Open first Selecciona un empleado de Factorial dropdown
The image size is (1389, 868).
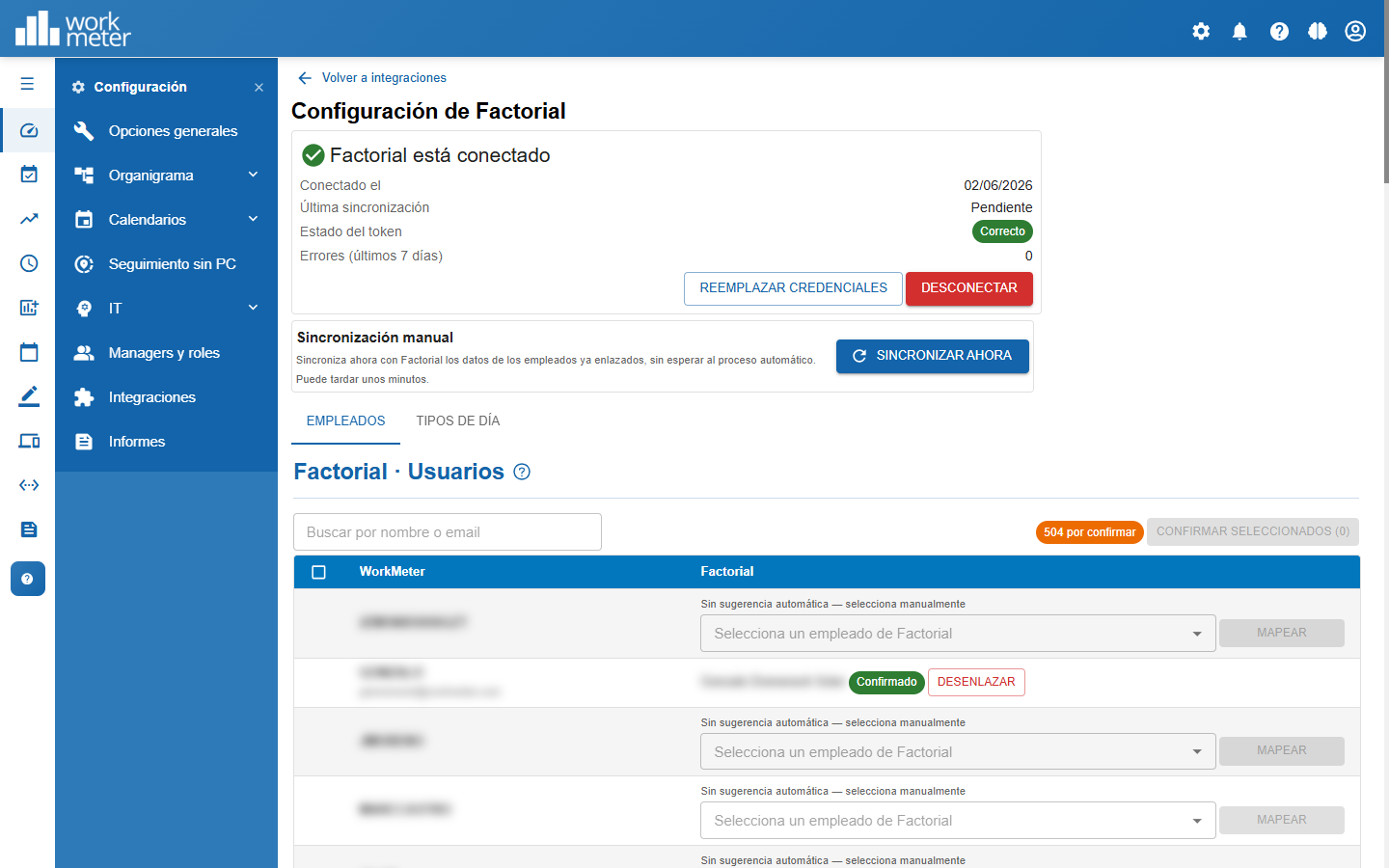[958, 634]
